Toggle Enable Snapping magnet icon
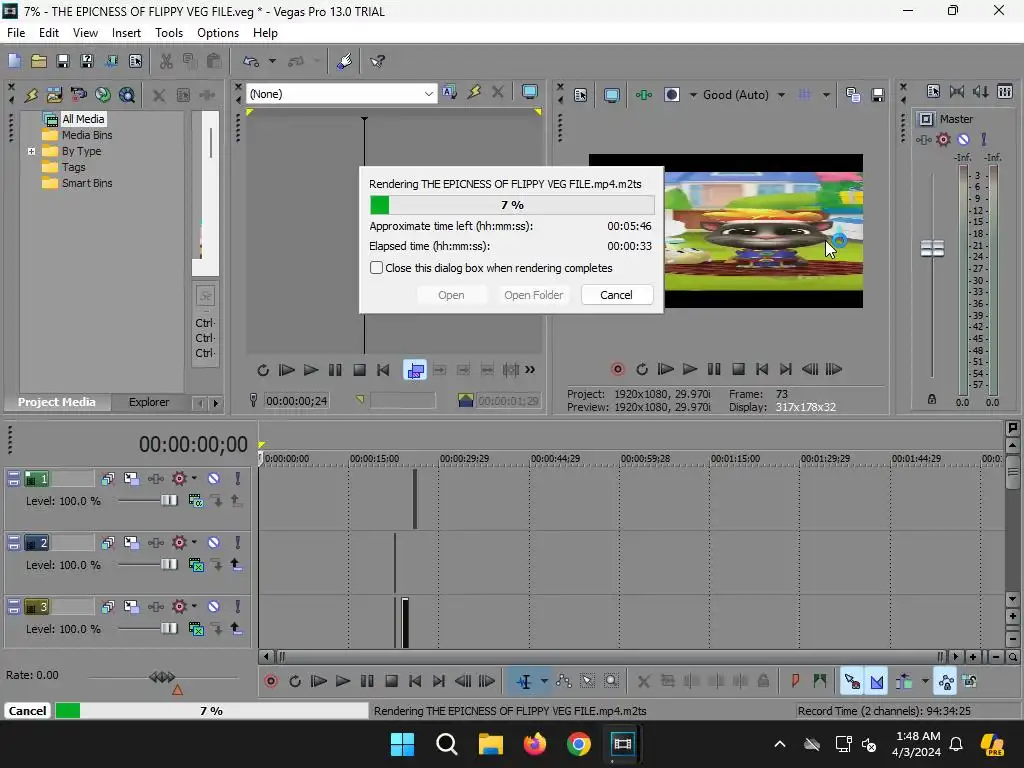 [877, 681]
